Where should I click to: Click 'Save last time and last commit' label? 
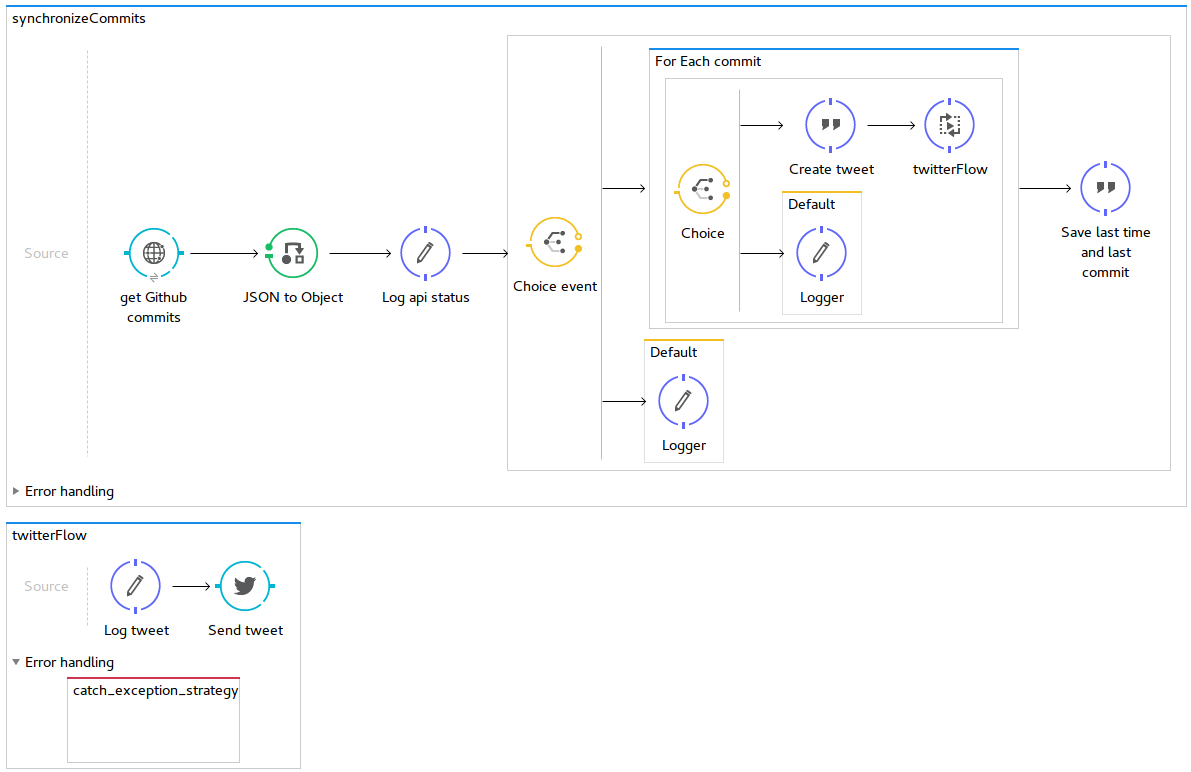1105,252
